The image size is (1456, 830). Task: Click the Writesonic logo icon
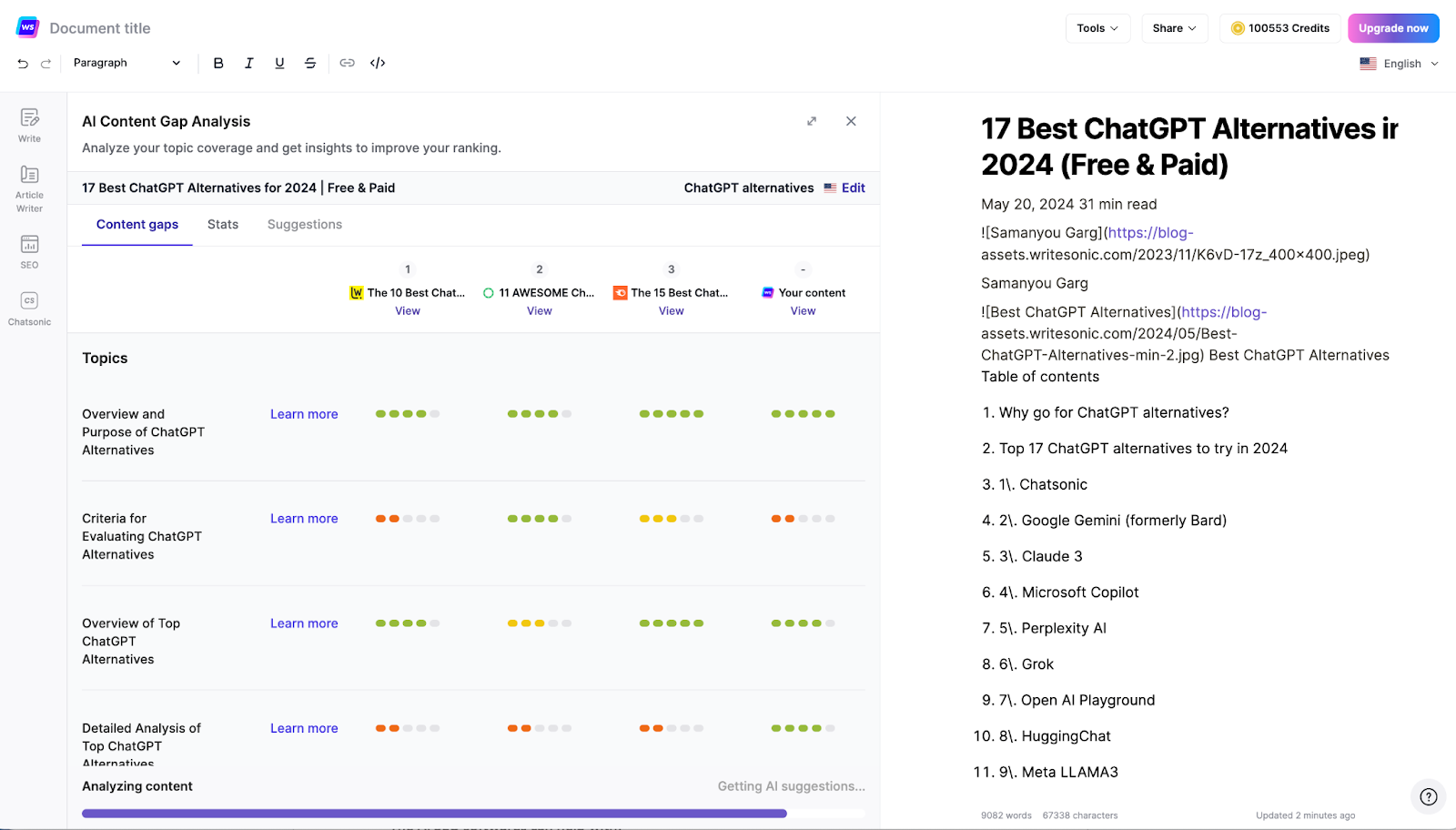click(x=27, y=27)
